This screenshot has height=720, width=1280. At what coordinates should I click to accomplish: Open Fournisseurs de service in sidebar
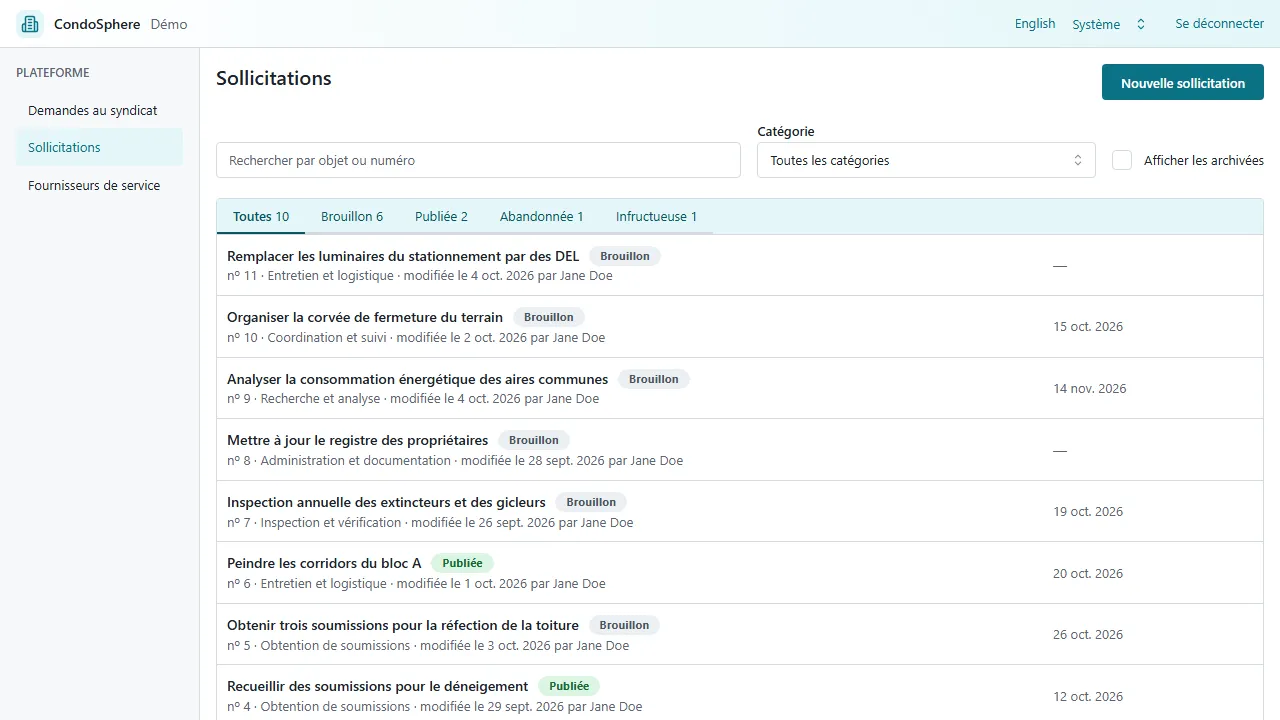coord(99,185)
